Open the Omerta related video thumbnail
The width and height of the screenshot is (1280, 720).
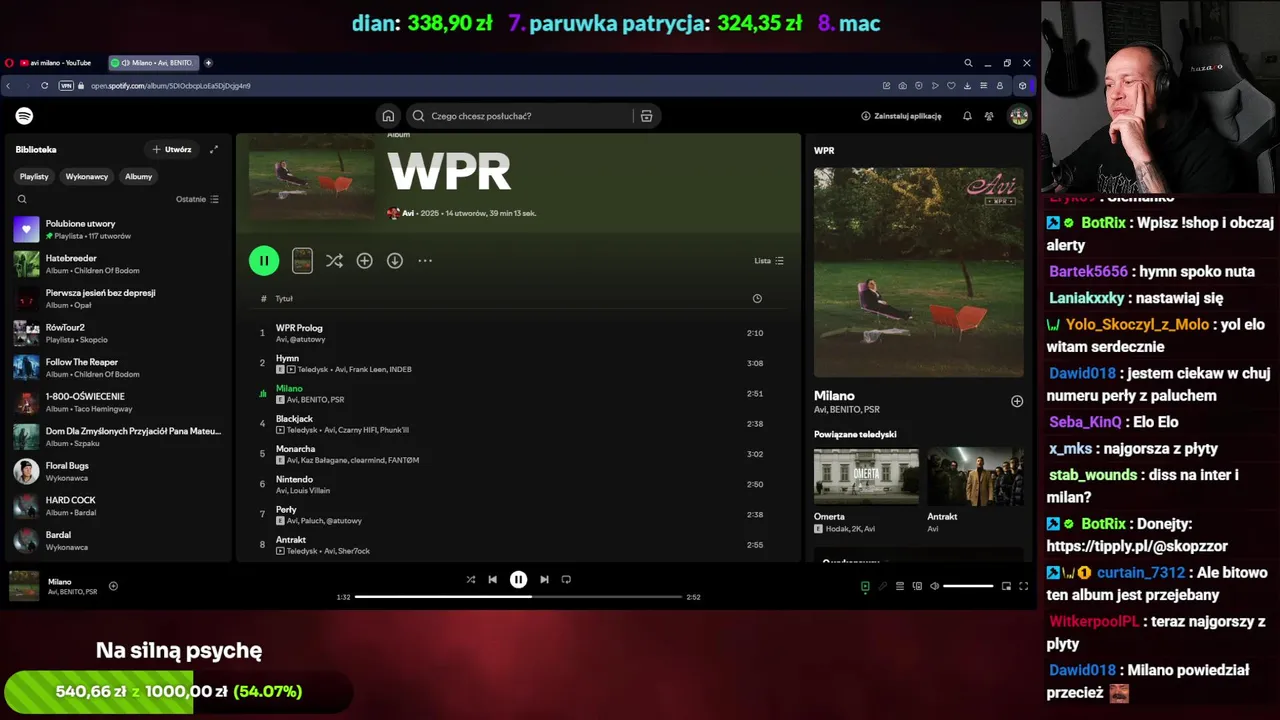point(866,476)
